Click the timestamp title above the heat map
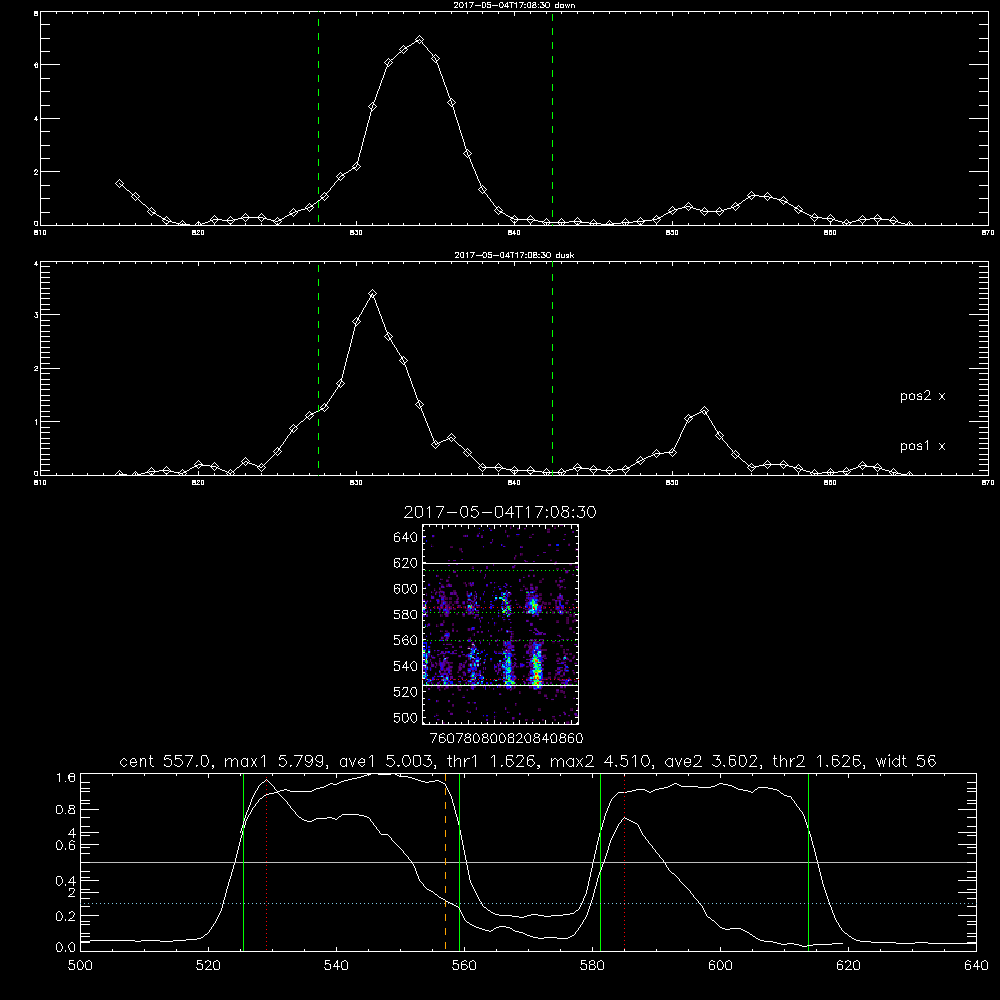The height and width of the screenshot is (1000, 1000). coord(500,512)
